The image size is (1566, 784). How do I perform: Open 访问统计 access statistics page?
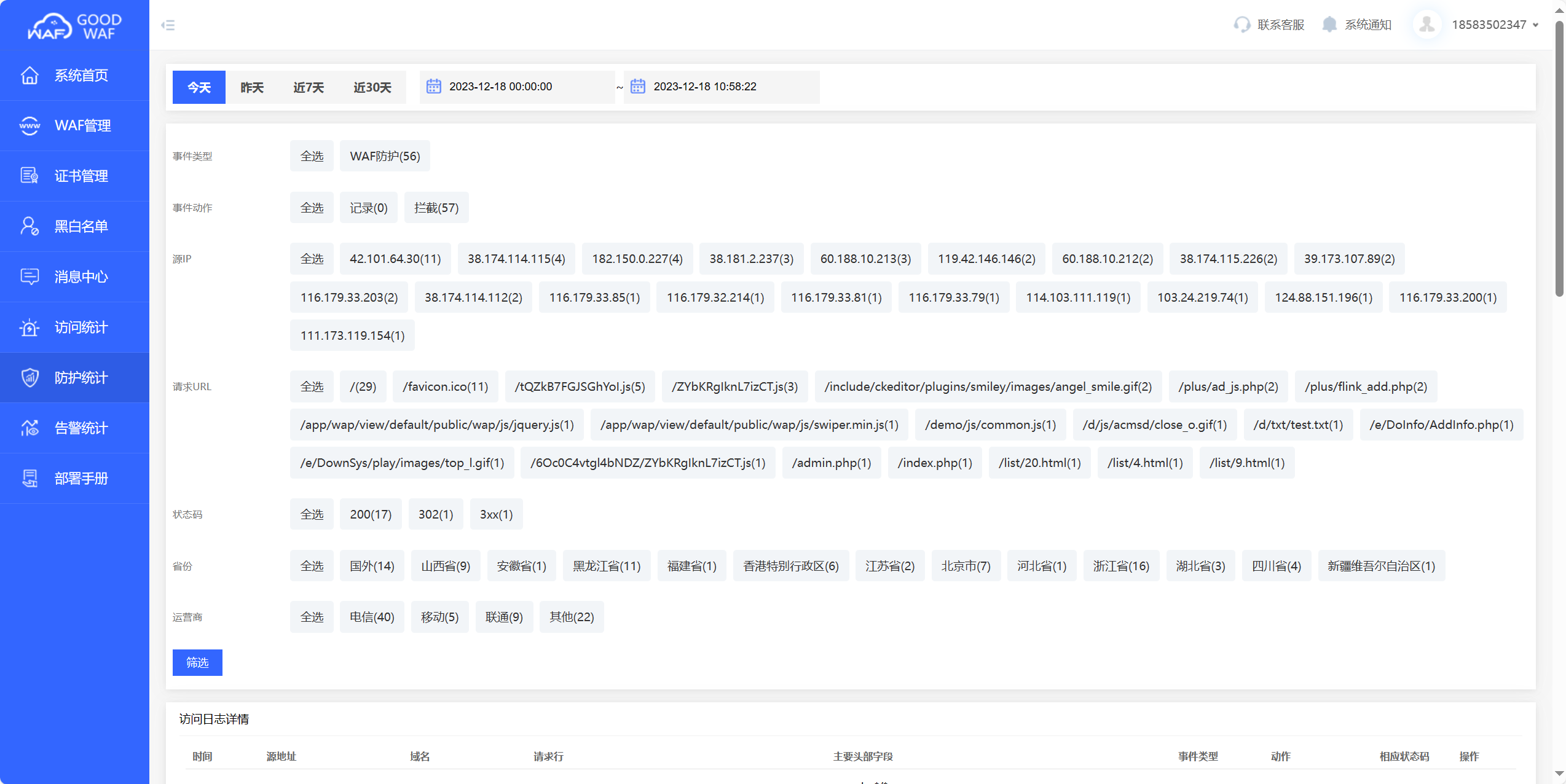point(74,327)
